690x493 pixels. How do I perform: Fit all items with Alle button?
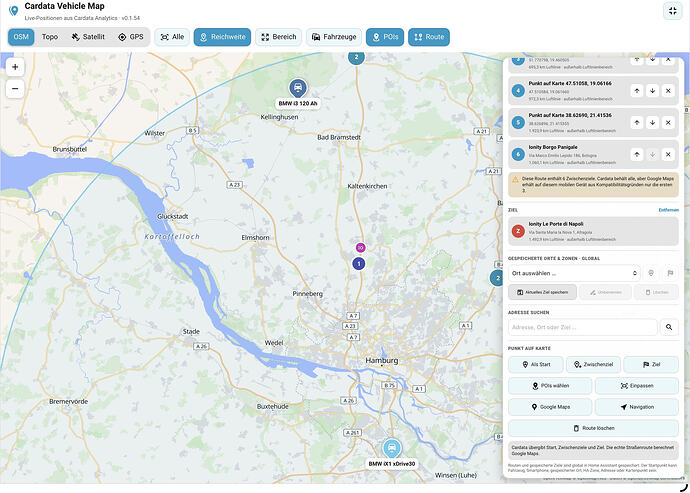point(172,37)
